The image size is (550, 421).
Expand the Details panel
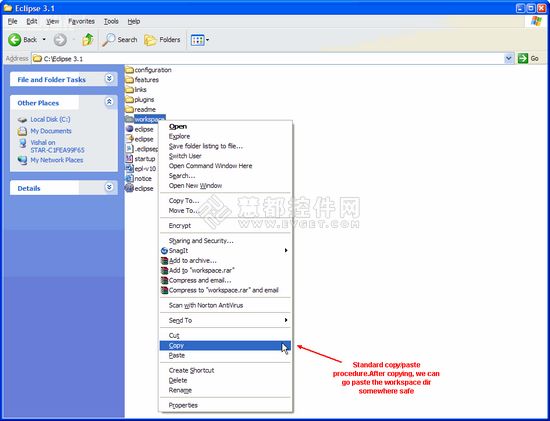[109, 187]
